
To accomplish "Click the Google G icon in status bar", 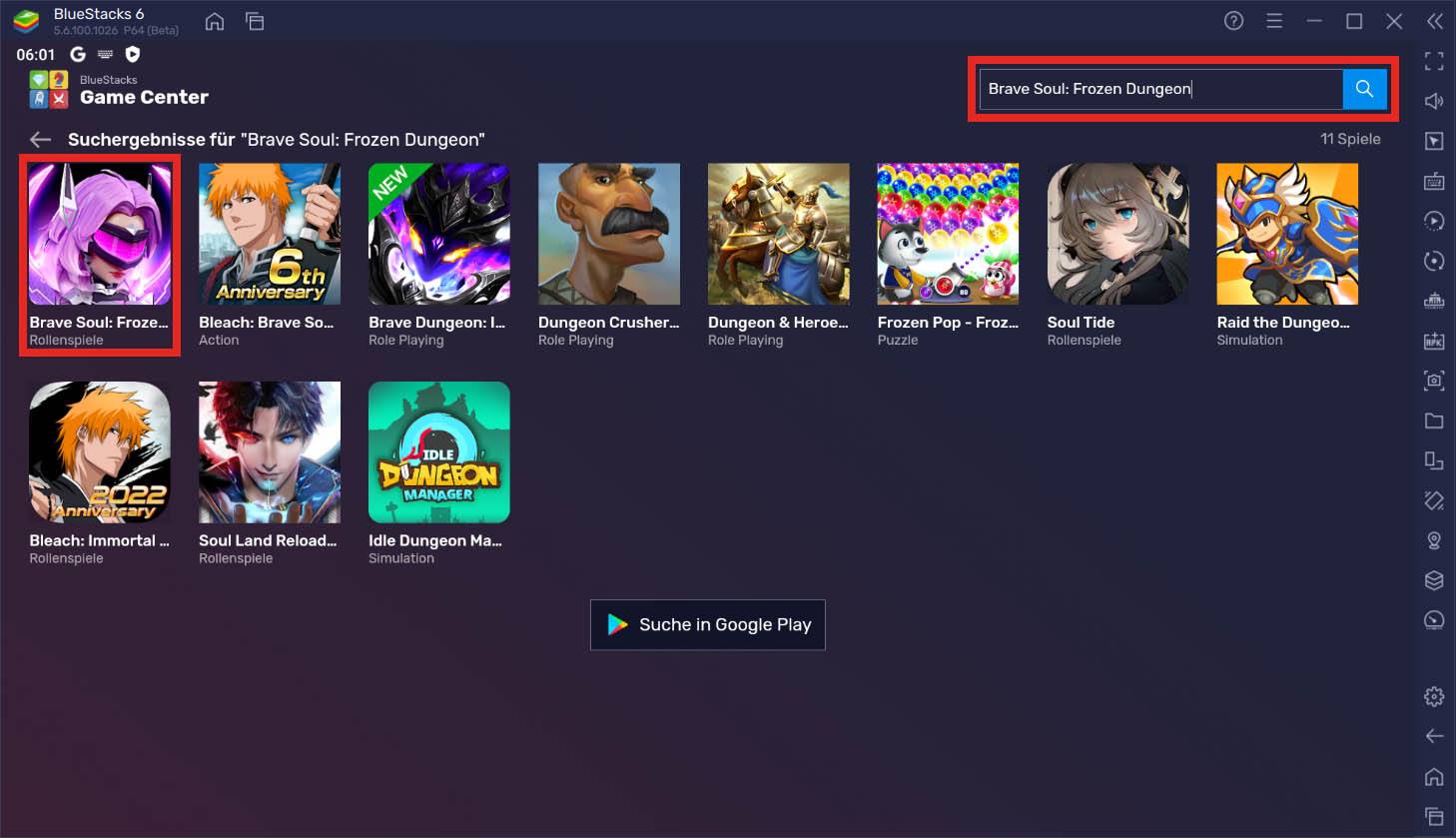I will coord(78,54).
